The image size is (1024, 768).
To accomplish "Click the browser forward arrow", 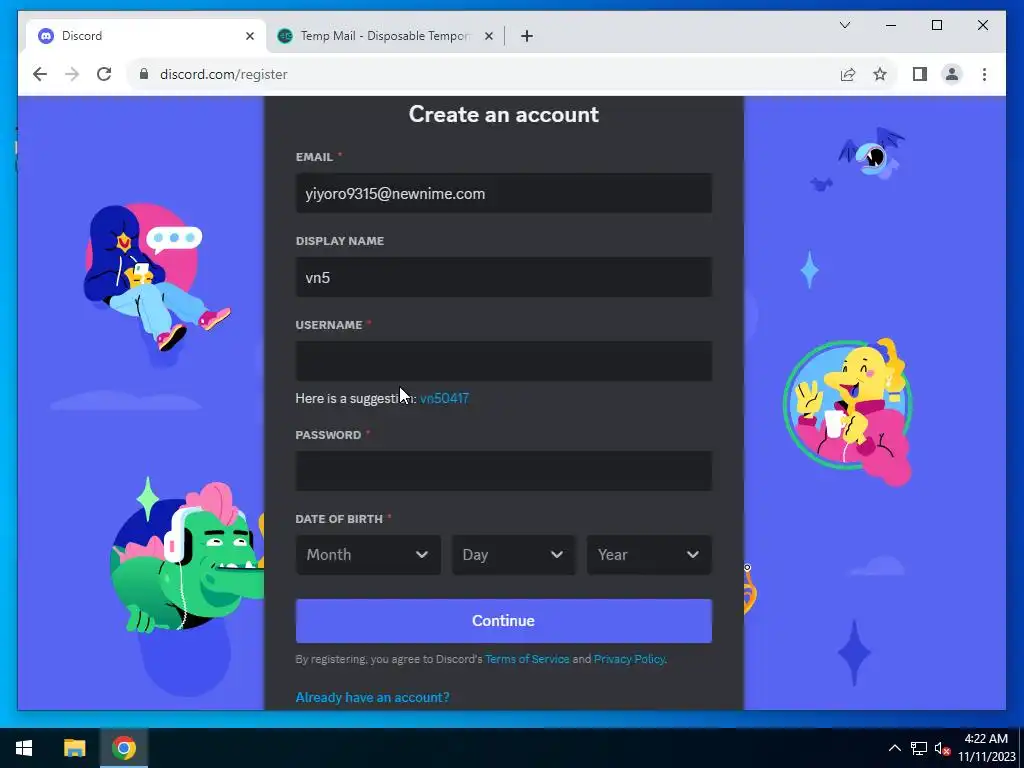I will click(72, 74).
